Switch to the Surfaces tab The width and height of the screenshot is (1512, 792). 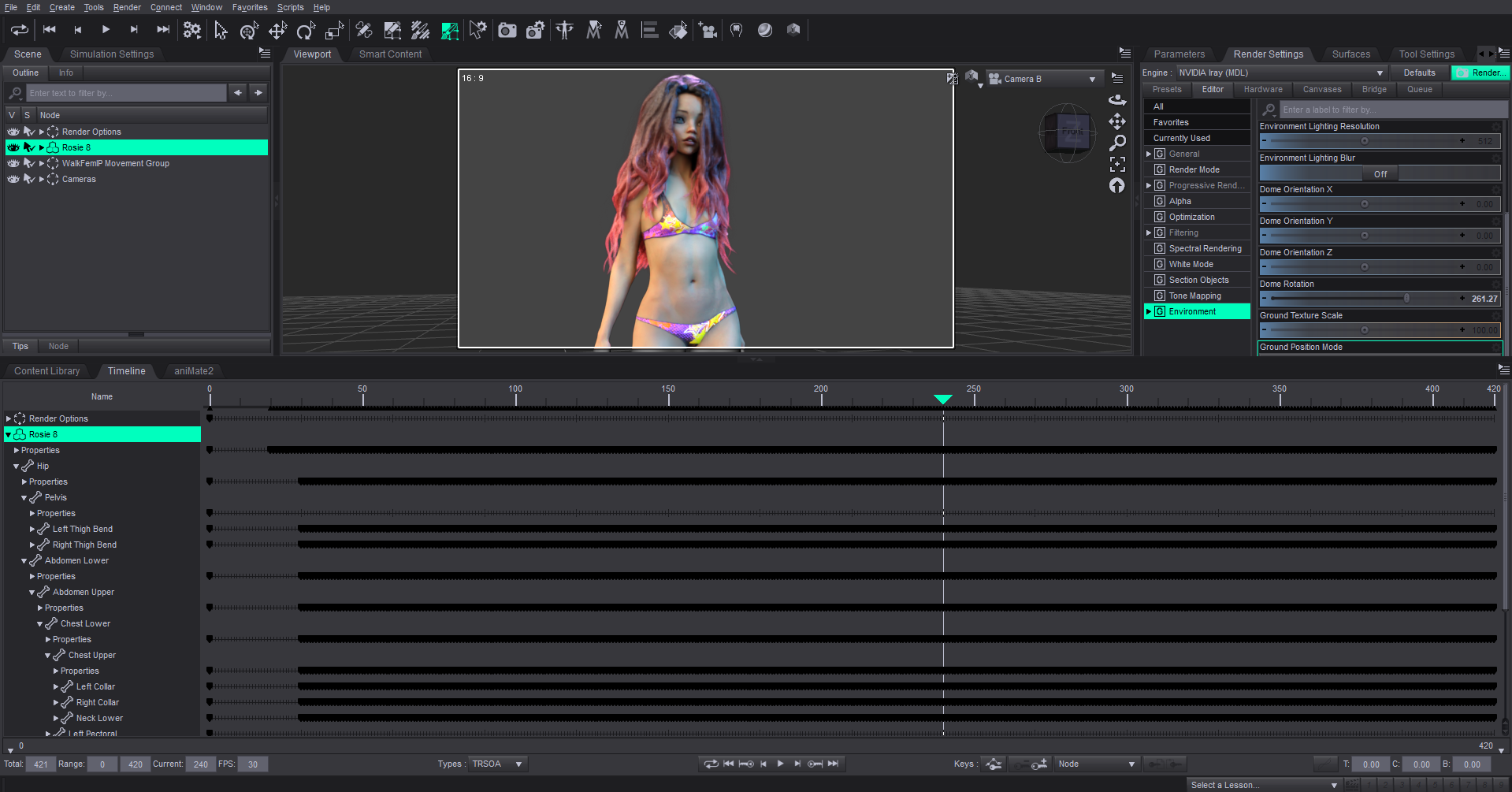1350,54
